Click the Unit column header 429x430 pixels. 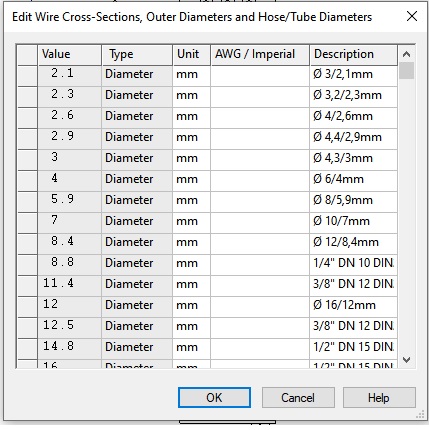point(192,54)
